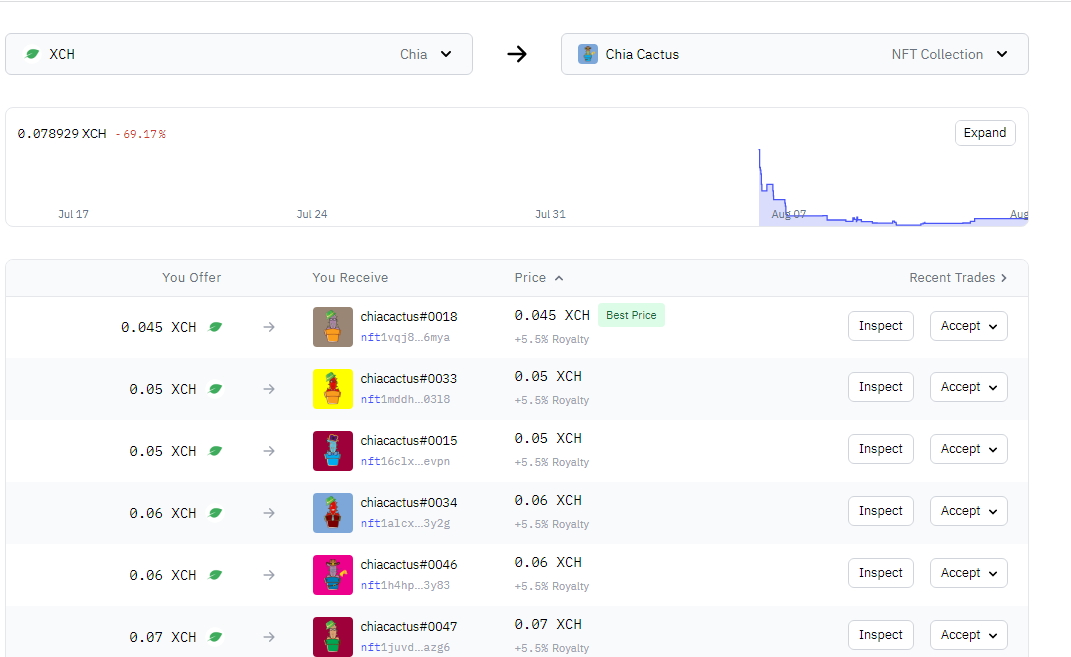Expand the price chart

click(x=985, y=132)
